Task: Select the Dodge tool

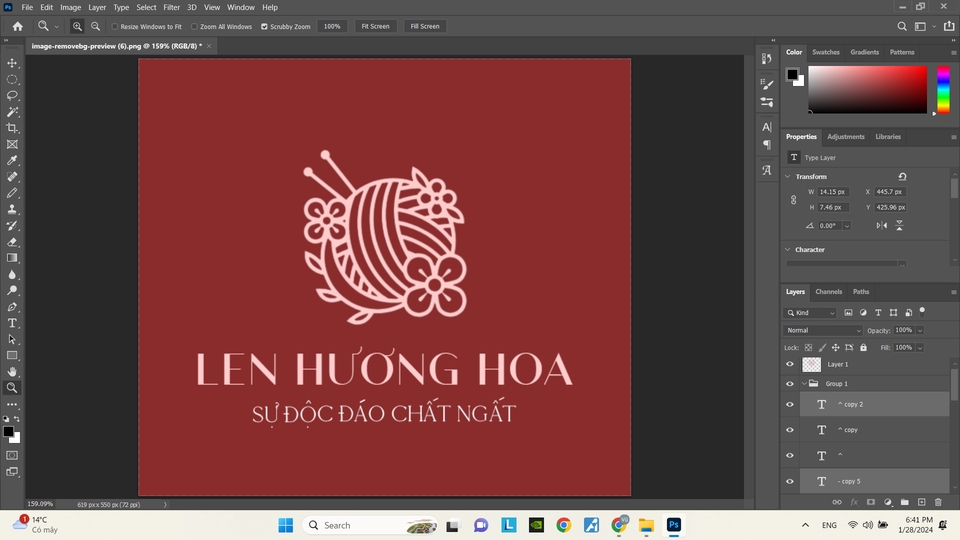Action: (12, 290)
